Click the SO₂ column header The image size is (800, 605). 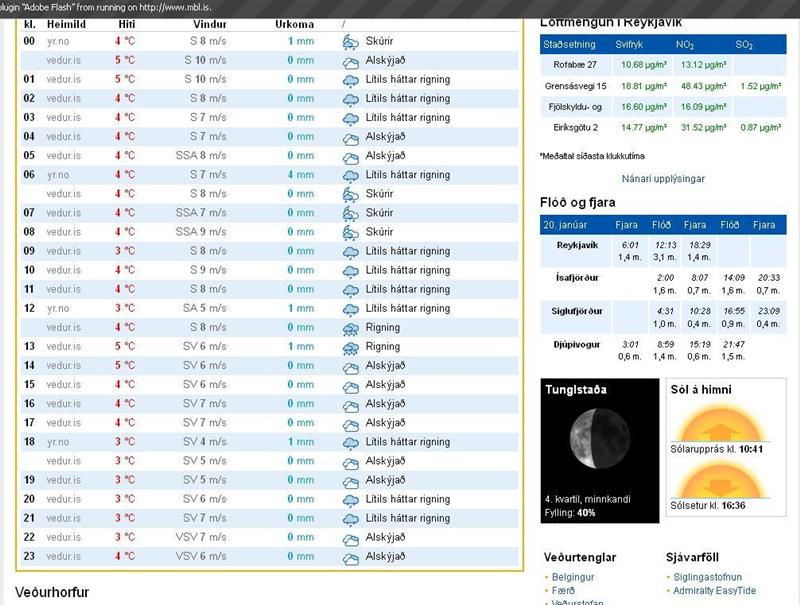point(744,44)
